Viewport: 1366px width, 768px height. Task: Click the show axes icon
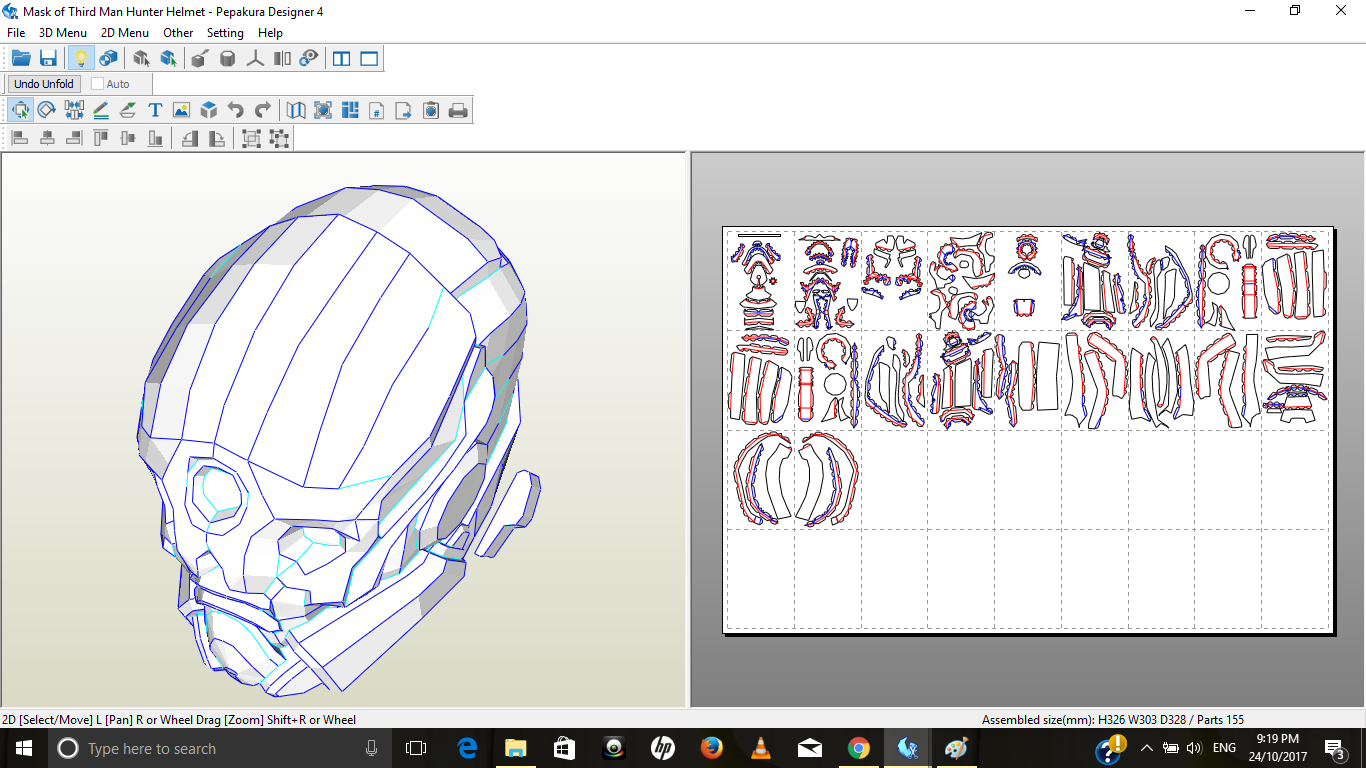tap(255, 59)
